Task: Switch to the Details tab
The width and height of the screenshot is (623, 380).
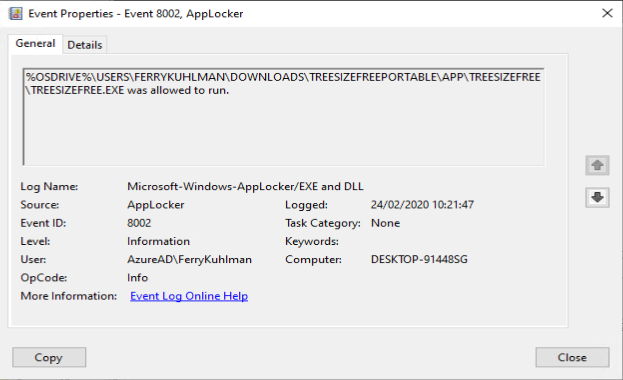Action: pos(85,45)
